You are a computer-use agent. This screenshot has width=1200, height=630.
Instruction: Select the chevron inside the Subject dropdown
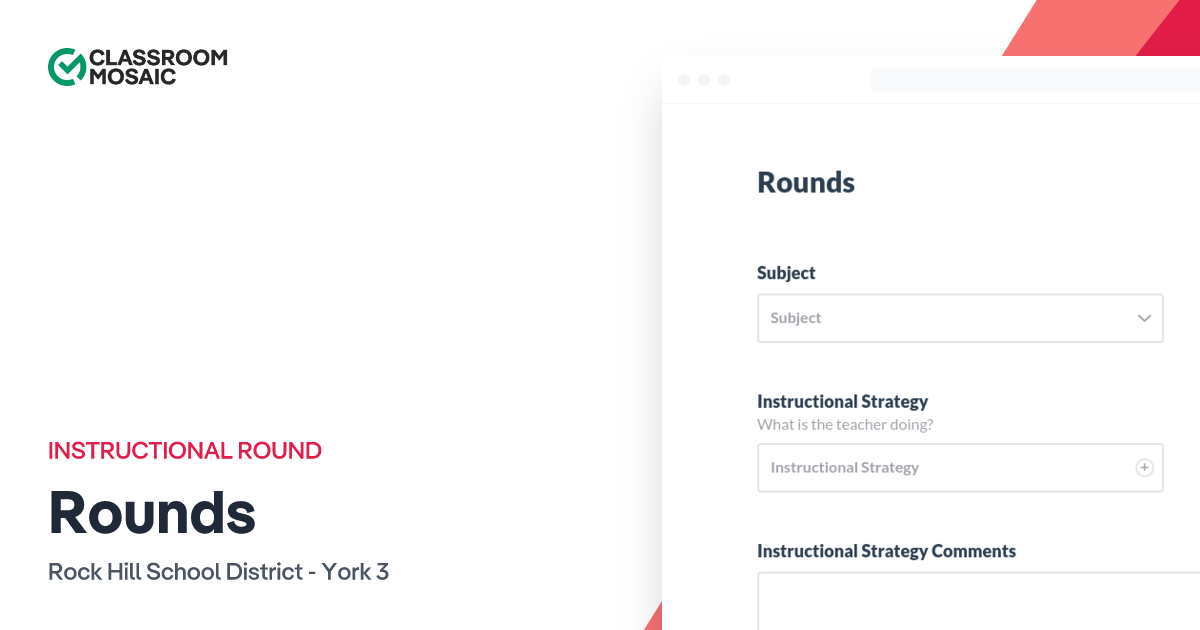click(1143, 317)
